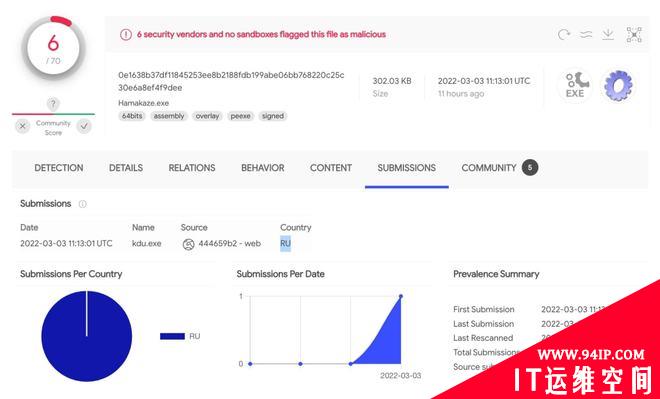
Task: Vote malicious with the X community button
Action: point(23,126)
